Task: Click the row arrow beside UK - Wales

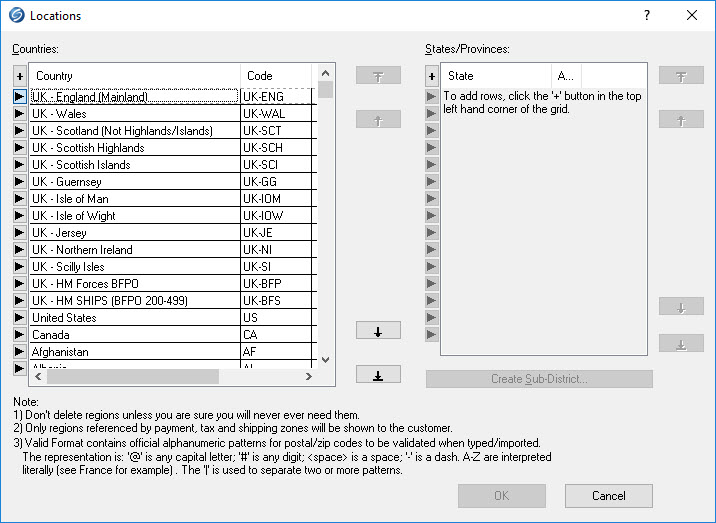Action: (20, 114)
